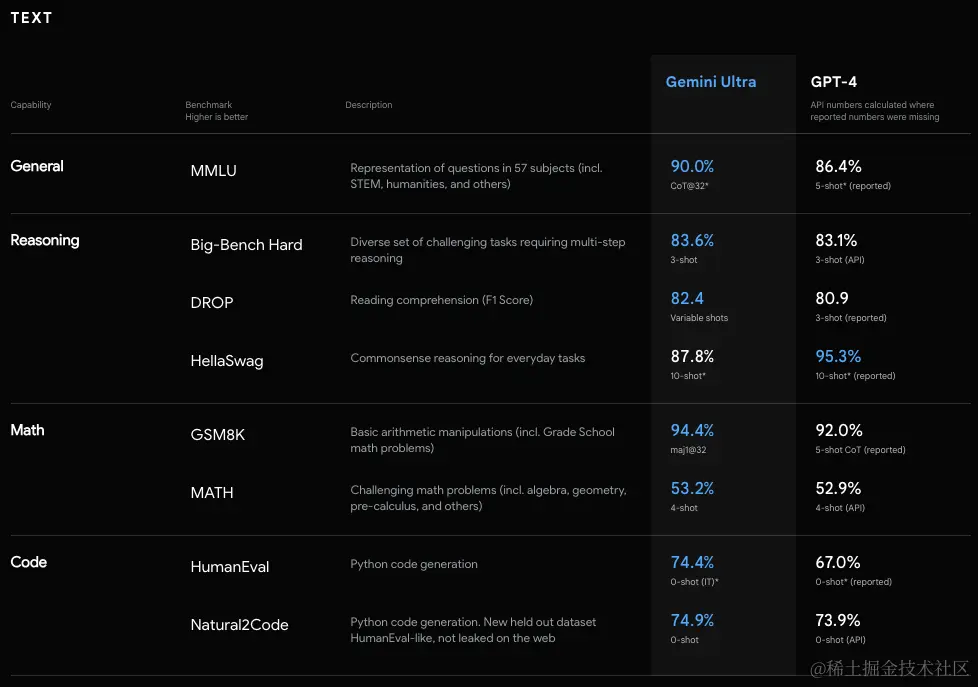Image resolution: width=978 pixels, height=687 pixels.
Task: Click the DROP benchmark name
Action: pos(212,303)
